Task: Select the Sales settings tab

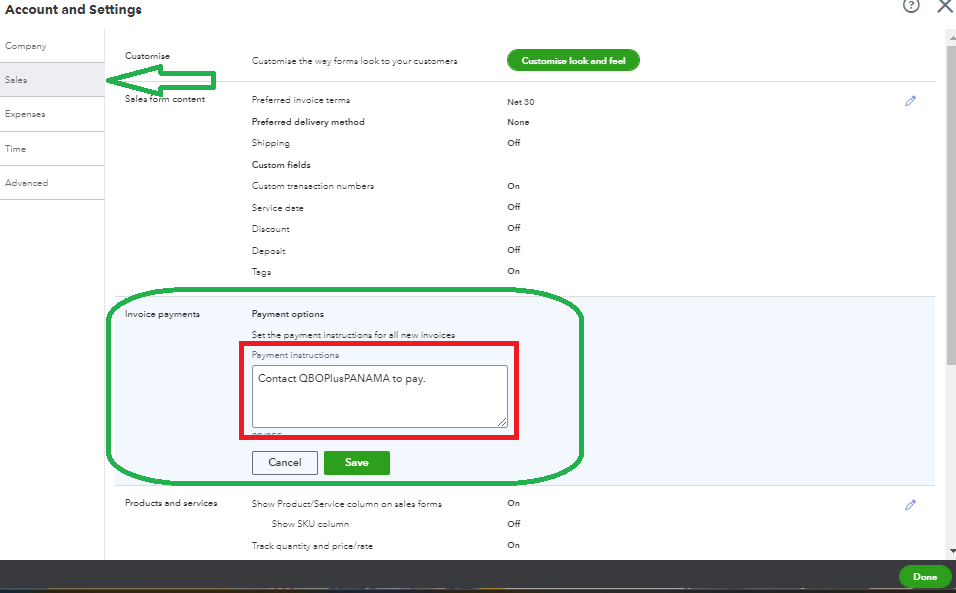Action: click(17, 80)
